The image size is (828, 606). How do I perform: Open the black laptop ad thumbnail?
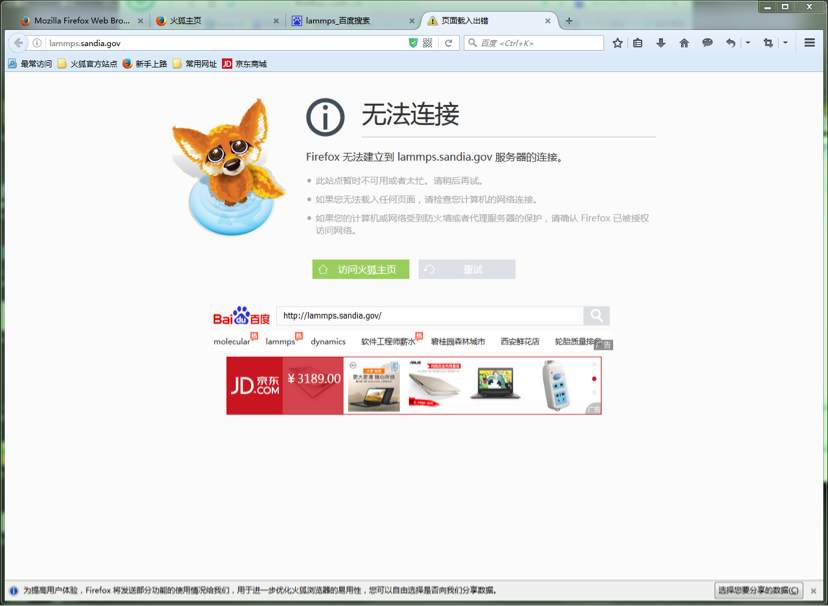[495, 384]
